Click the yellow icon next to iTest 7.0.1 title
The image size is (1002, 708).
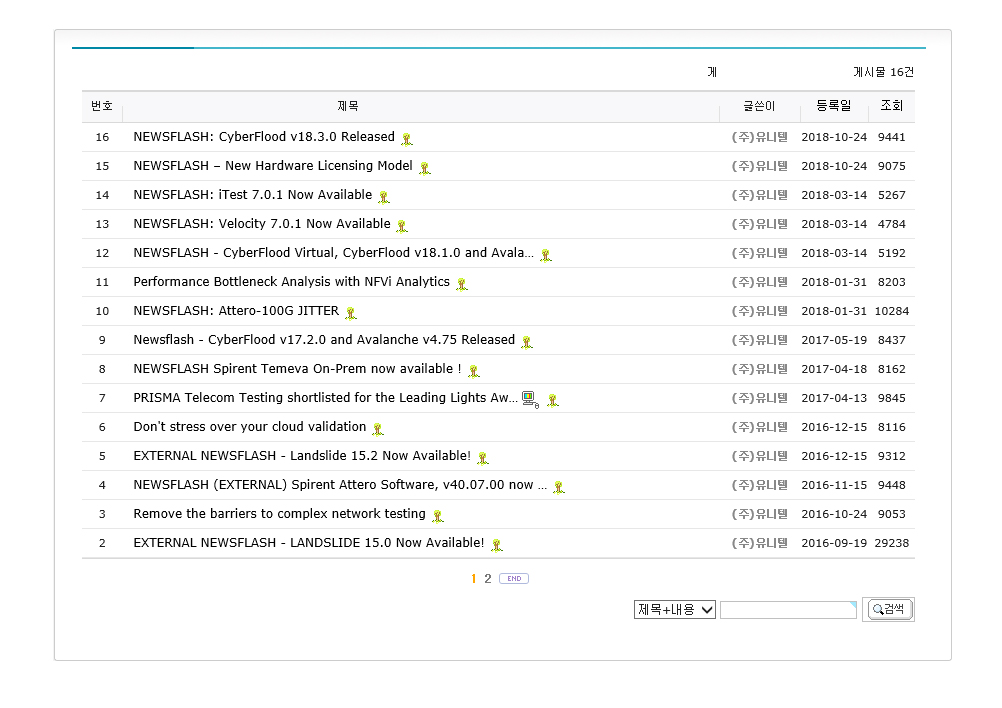click(383, 197)
